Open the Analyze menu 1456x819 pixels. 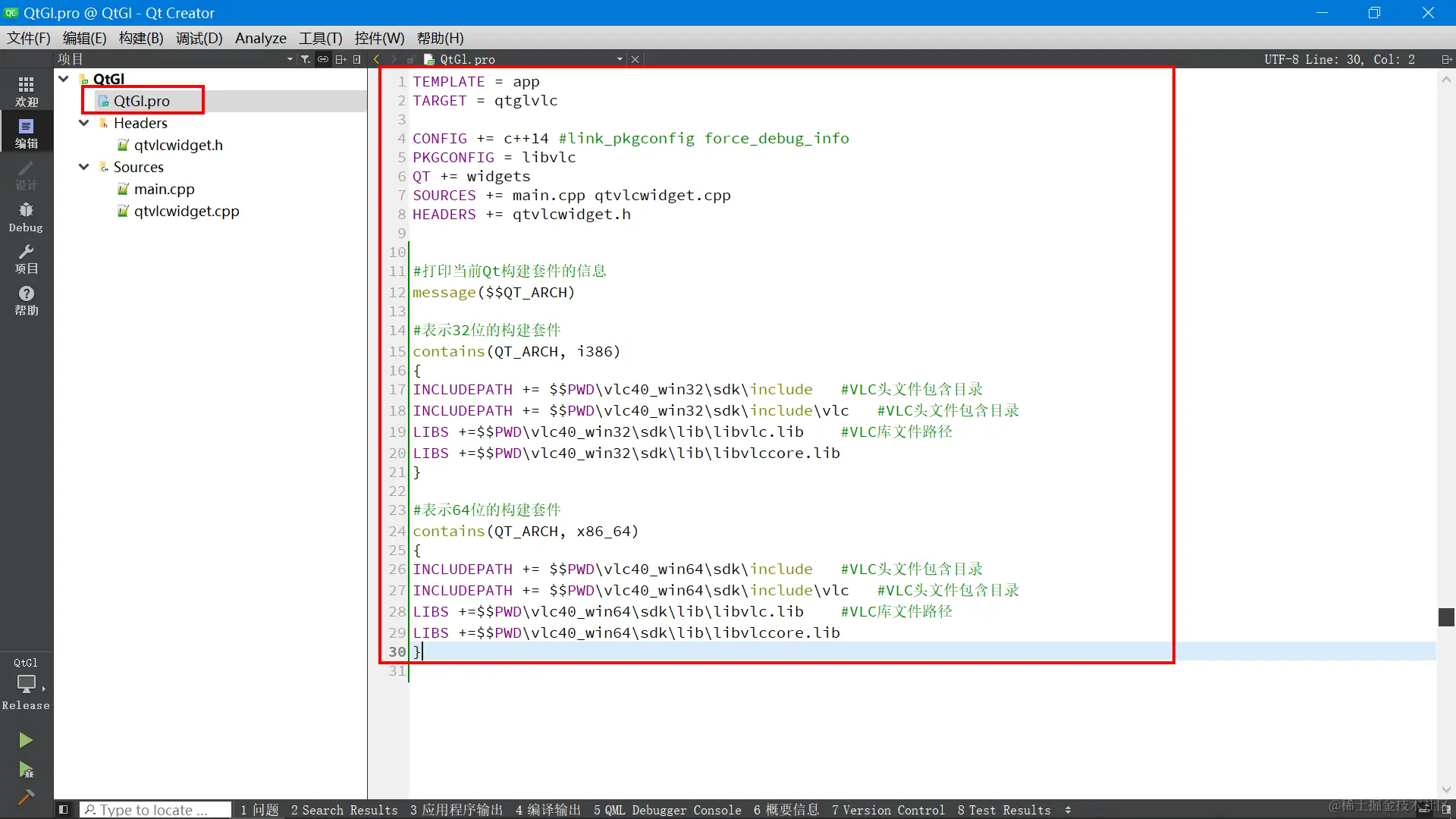260,38
